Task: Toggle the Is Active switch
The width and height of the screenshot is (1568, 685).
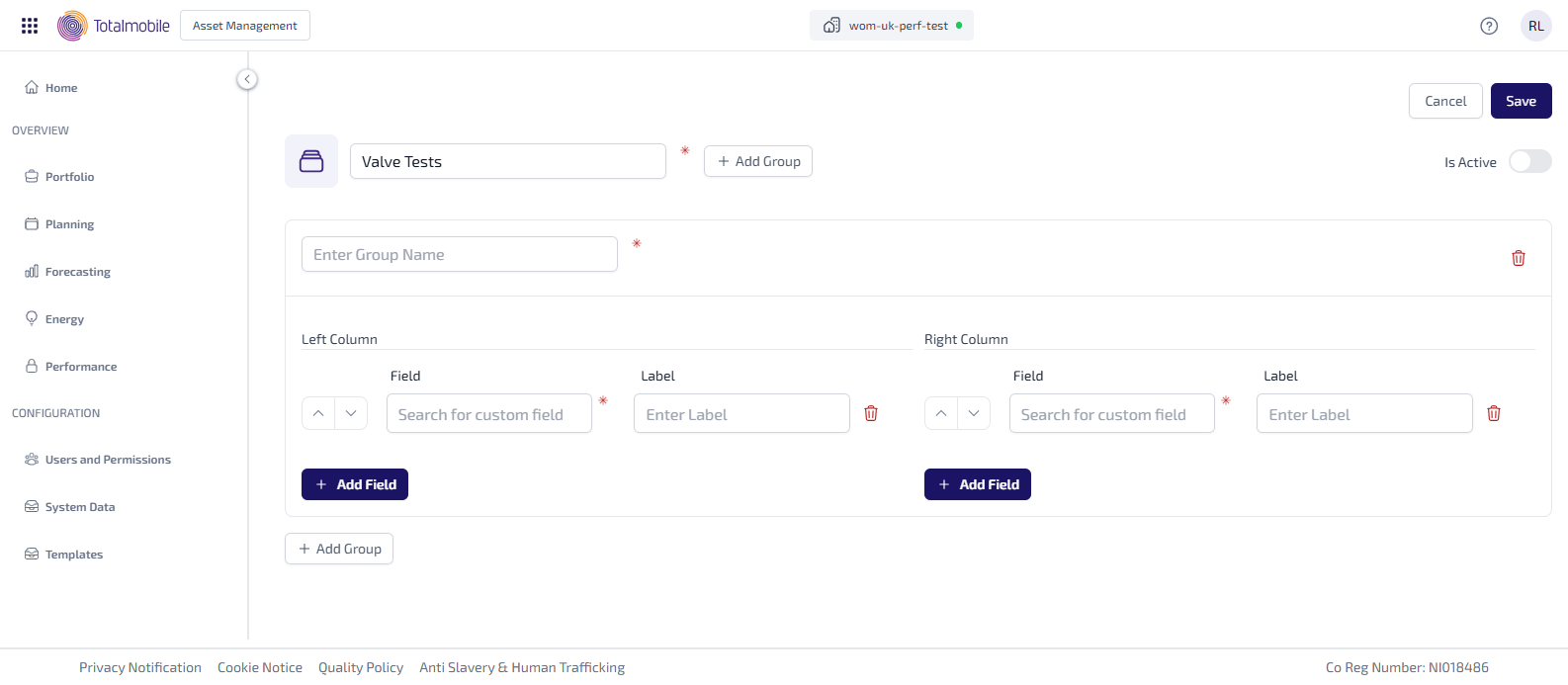Action: click(x=1529, y=161)
